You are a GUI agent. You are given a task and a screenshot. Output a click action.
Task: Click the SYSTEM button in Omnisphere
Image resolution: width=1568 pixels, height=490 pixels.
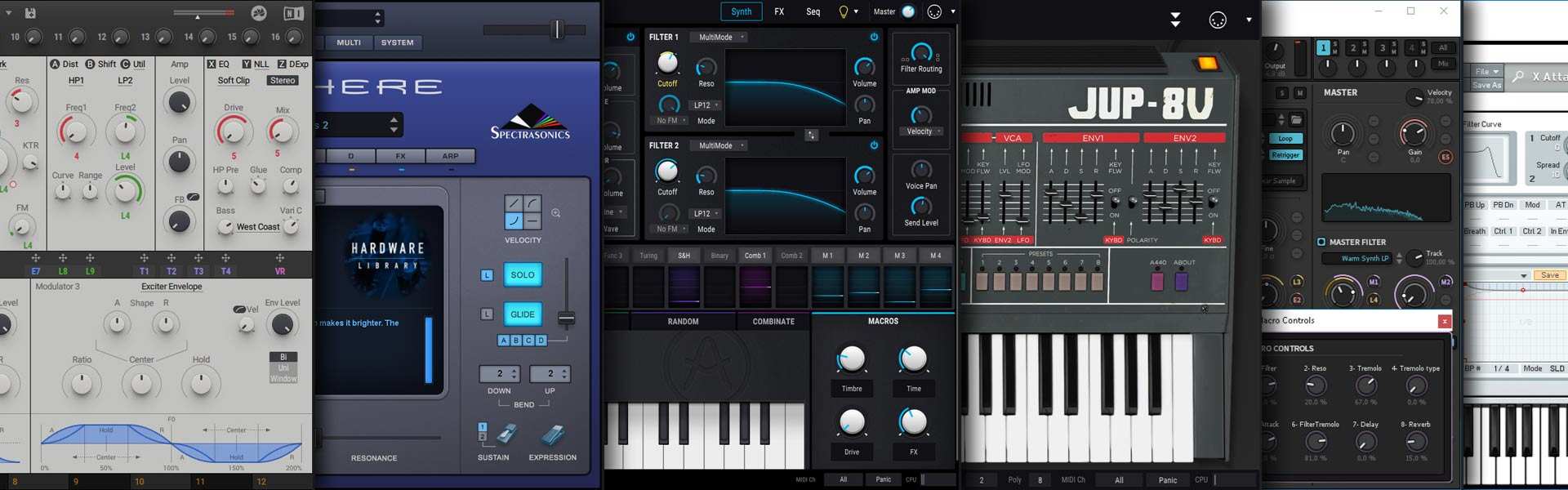(x=398, y=42)
